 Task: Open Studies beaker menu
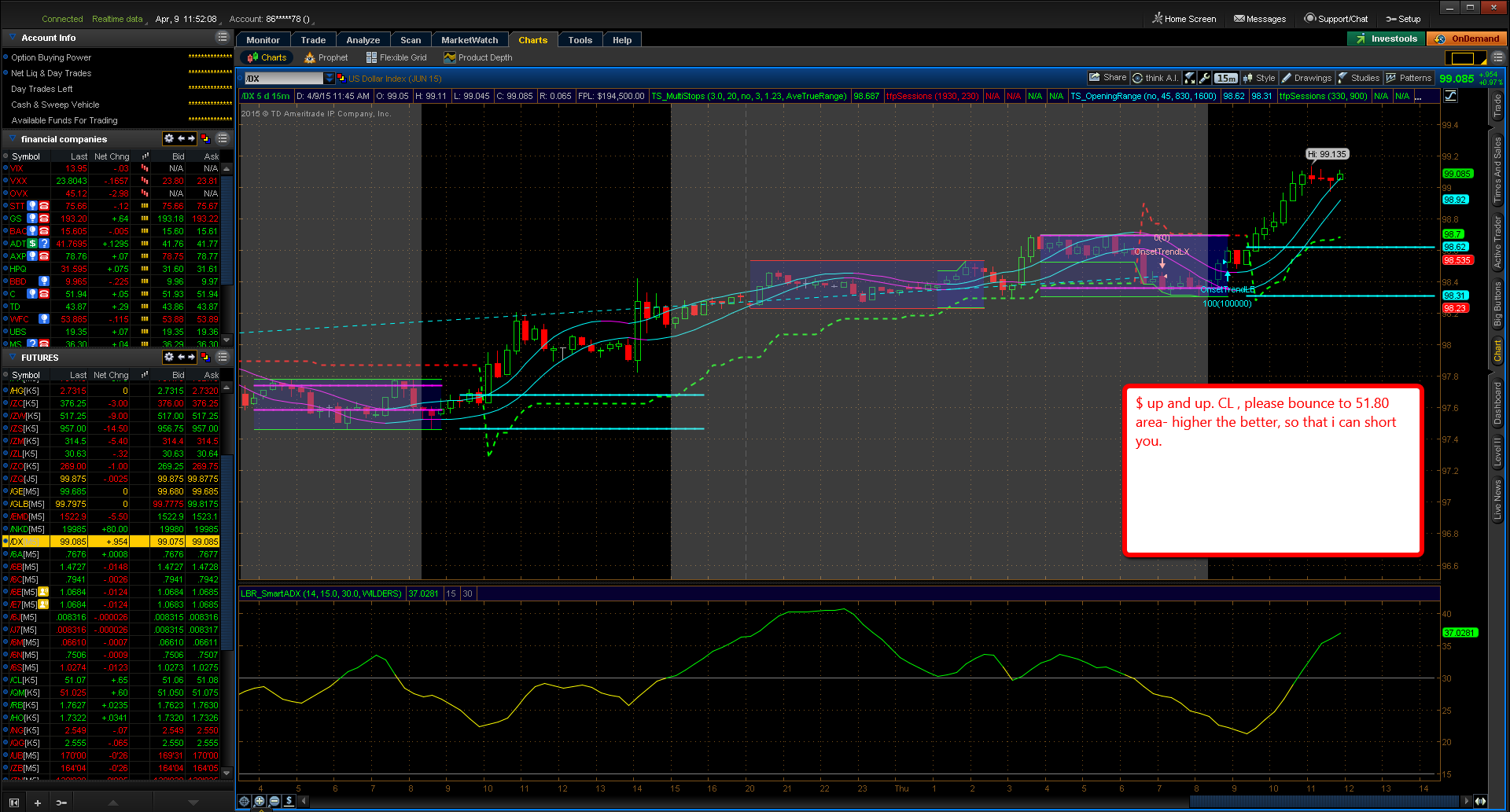pos(1358,78)
